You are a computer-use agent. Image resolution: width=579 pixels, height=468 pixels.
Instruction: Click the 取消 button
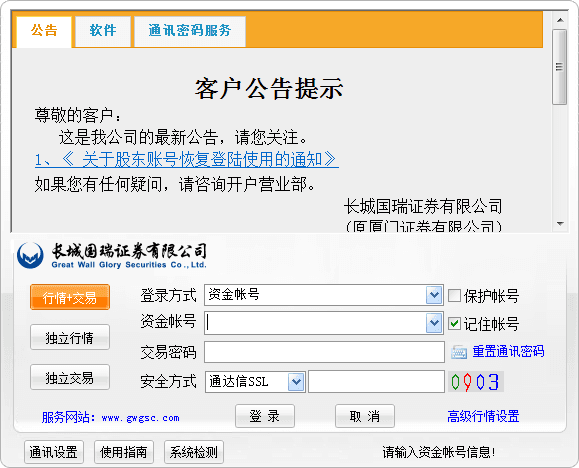(x=365, y=416)
